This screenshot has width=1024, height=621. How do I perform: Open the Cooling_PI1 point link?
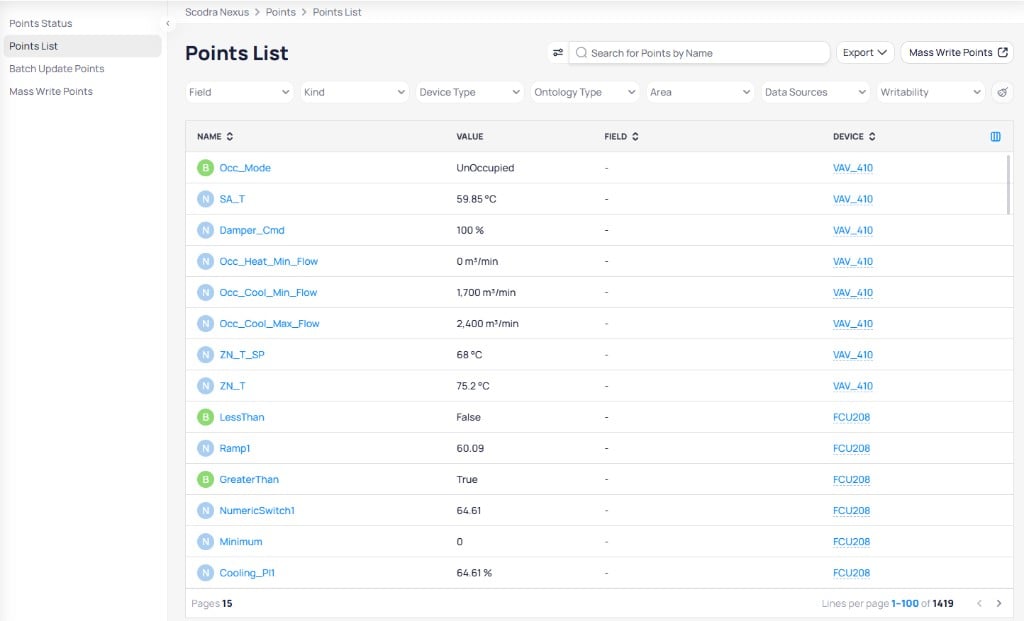tap(247, 573)
